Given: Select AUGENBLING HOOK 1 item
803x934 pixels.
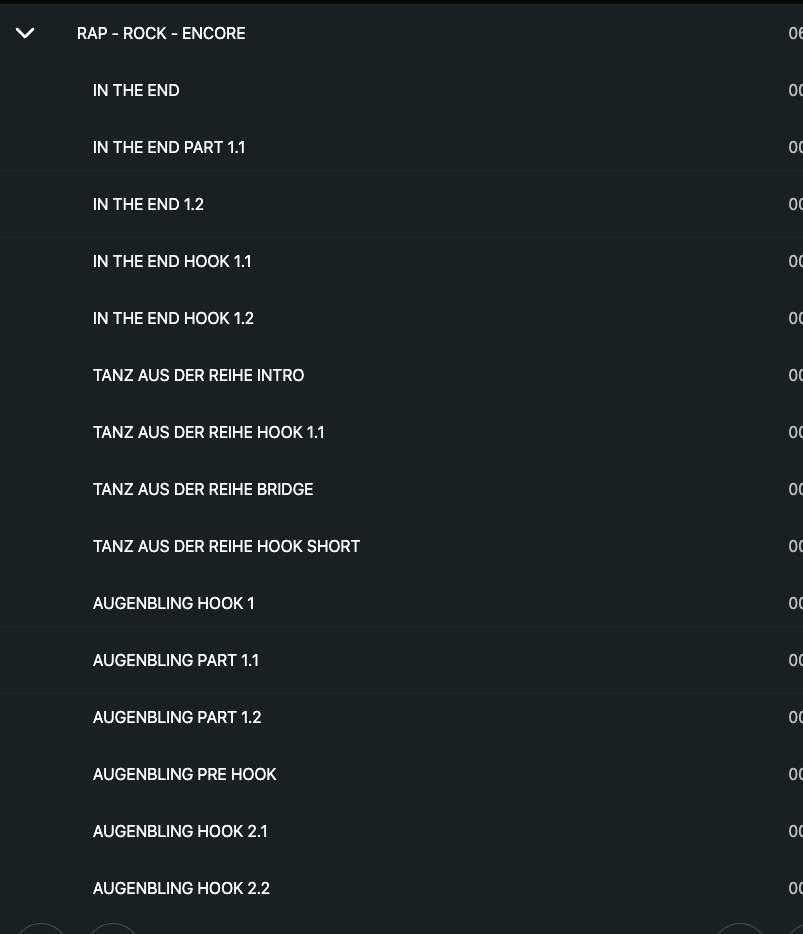Looking at the screenshot, I should click(173, 603).
